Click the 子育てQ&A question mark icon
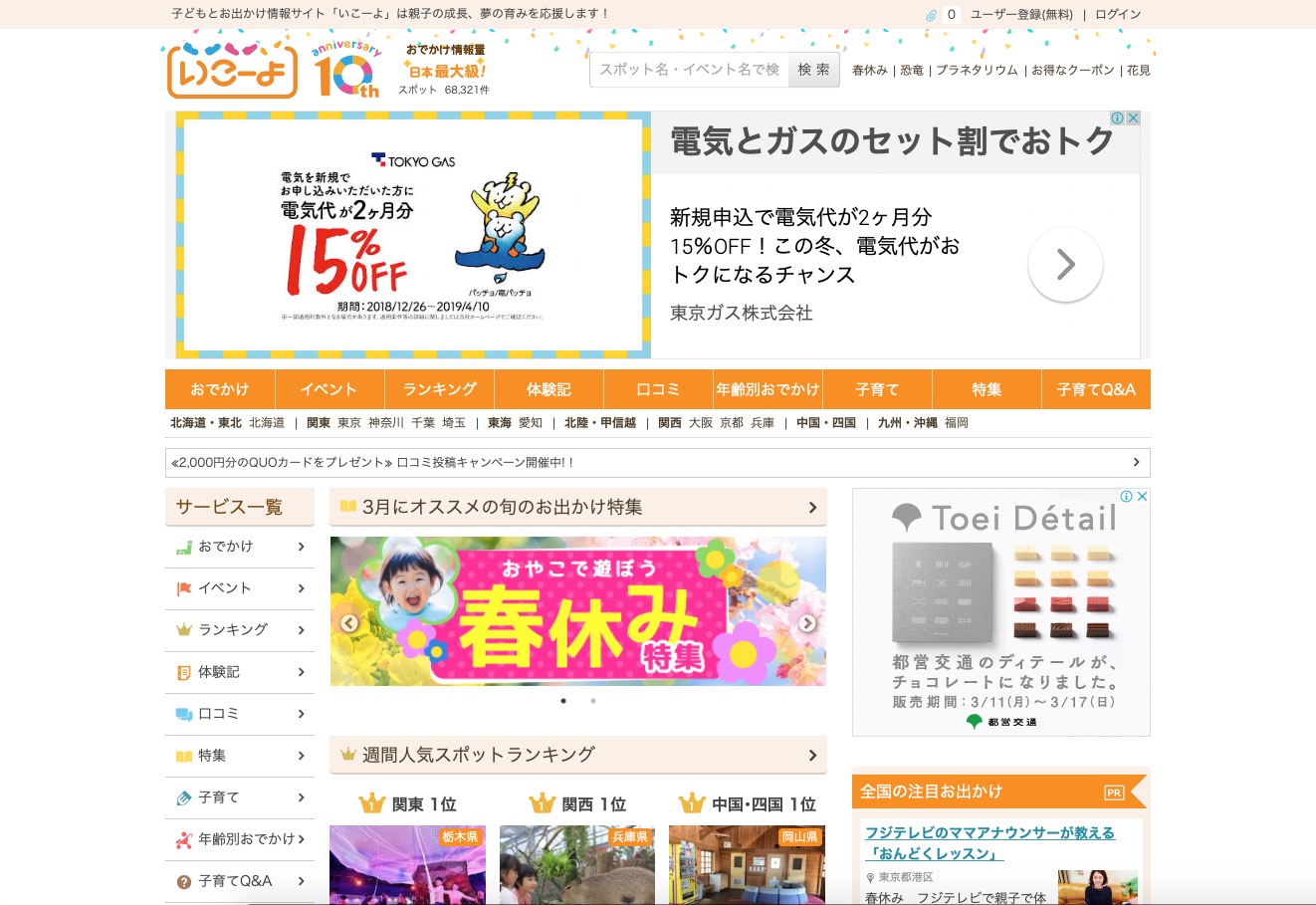The width and height of the screenshot is (1316, 905). (183, 881)
